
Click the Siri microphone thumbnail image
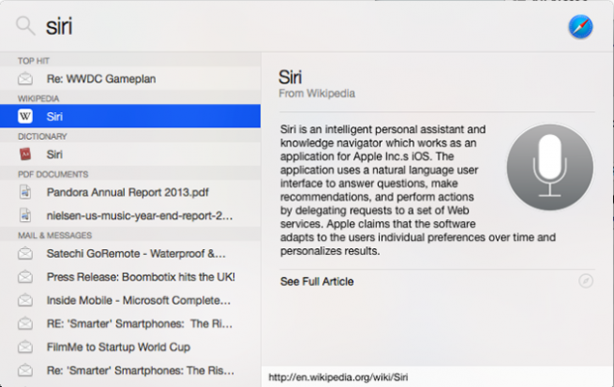click(x=550, y=167)
